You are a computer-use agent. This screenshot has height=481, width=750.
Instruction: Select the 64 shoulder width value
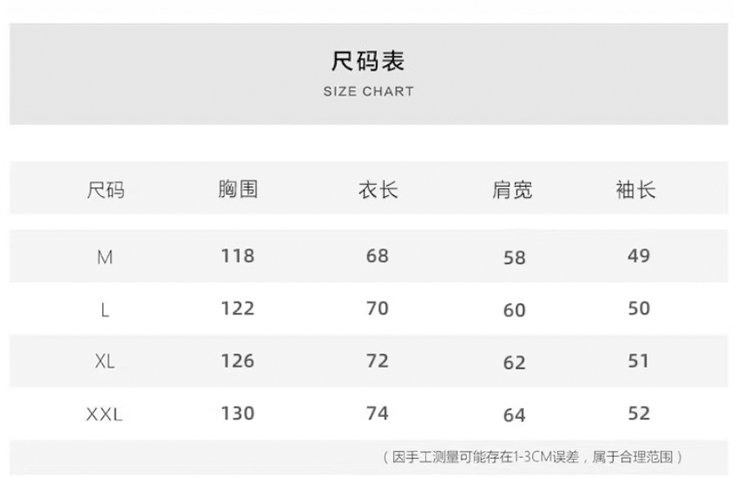pyautogui.click(x=514, y=414)
